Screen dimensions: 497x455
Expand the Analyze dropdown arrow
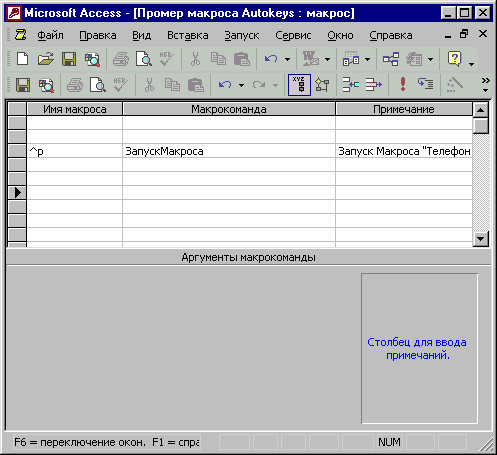[367, 60]
